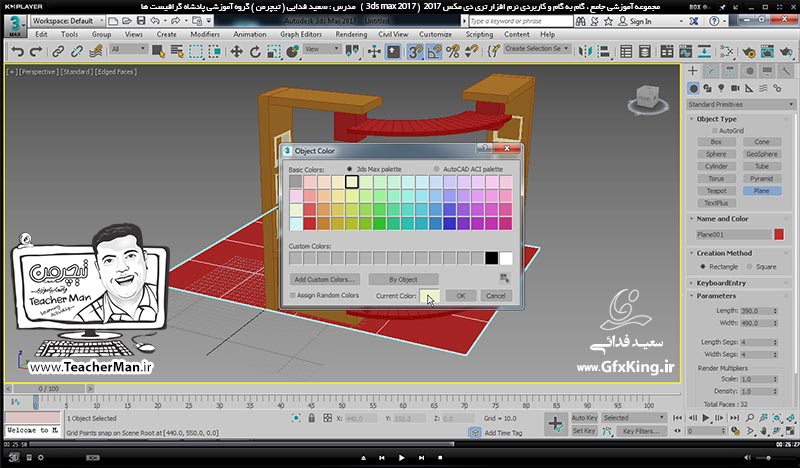Open the selection filter All dropdown
The width and height of the screenshot is (800, 468).
tap(129, 49)
